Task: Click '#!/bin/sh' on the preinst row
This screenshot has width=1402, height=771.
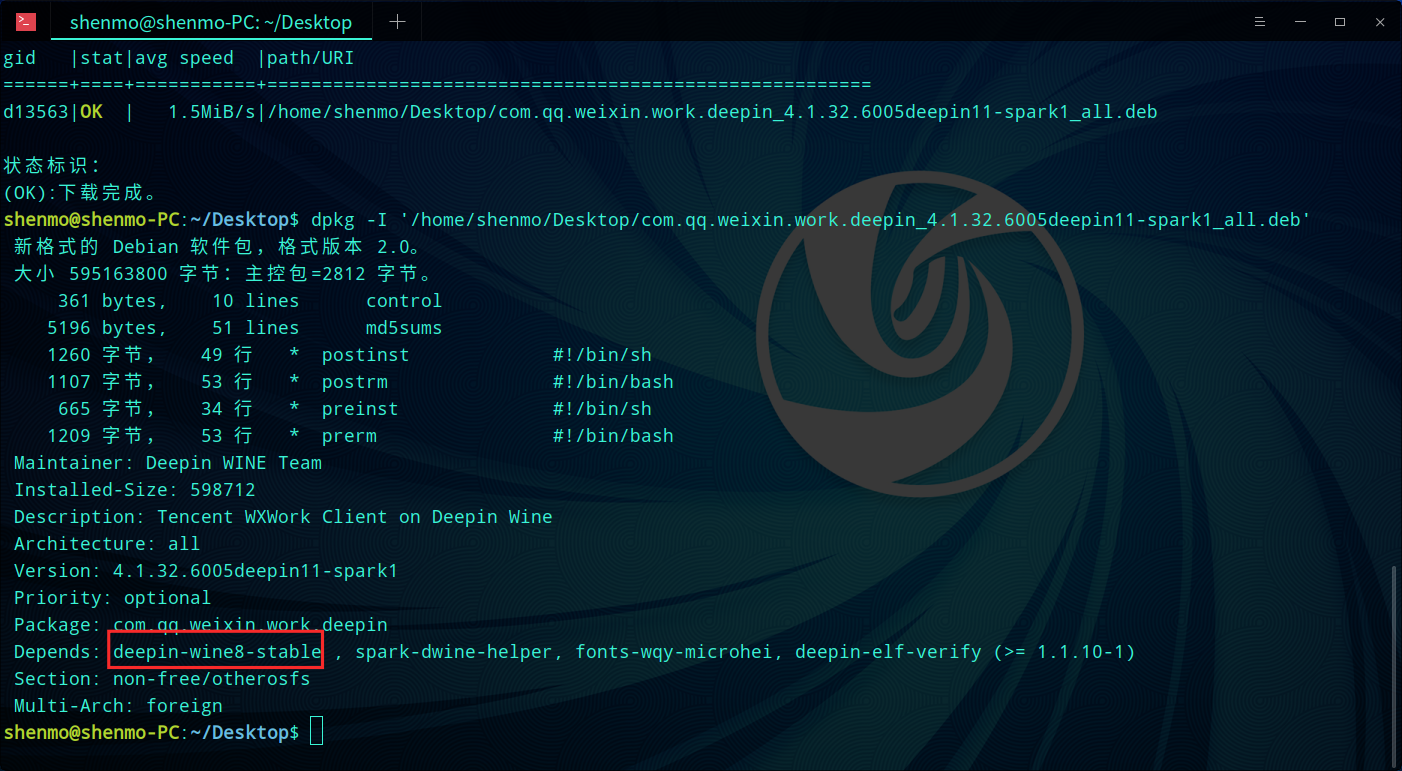Action: [x=602, y=409]
